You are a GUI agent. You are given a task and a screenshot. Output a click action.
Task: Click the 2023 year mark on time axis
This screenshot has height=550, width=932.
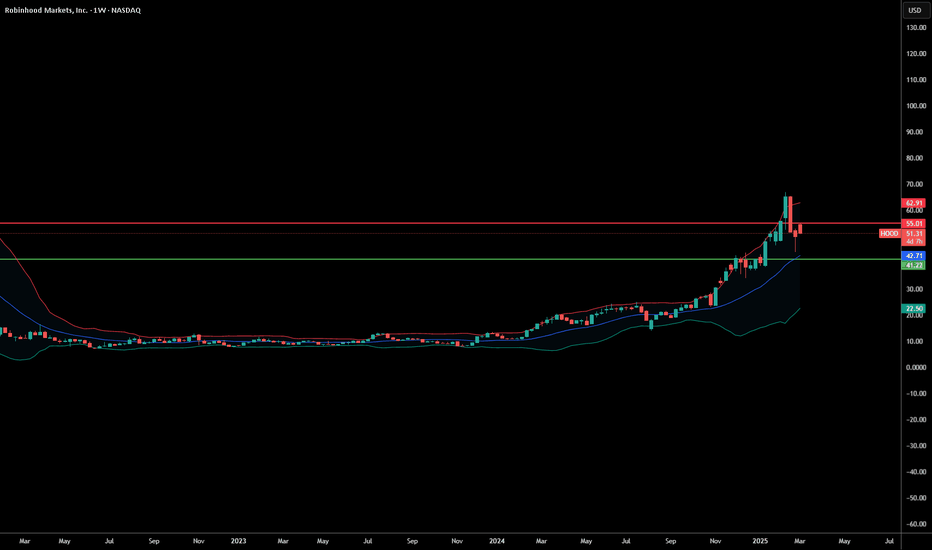238,541
